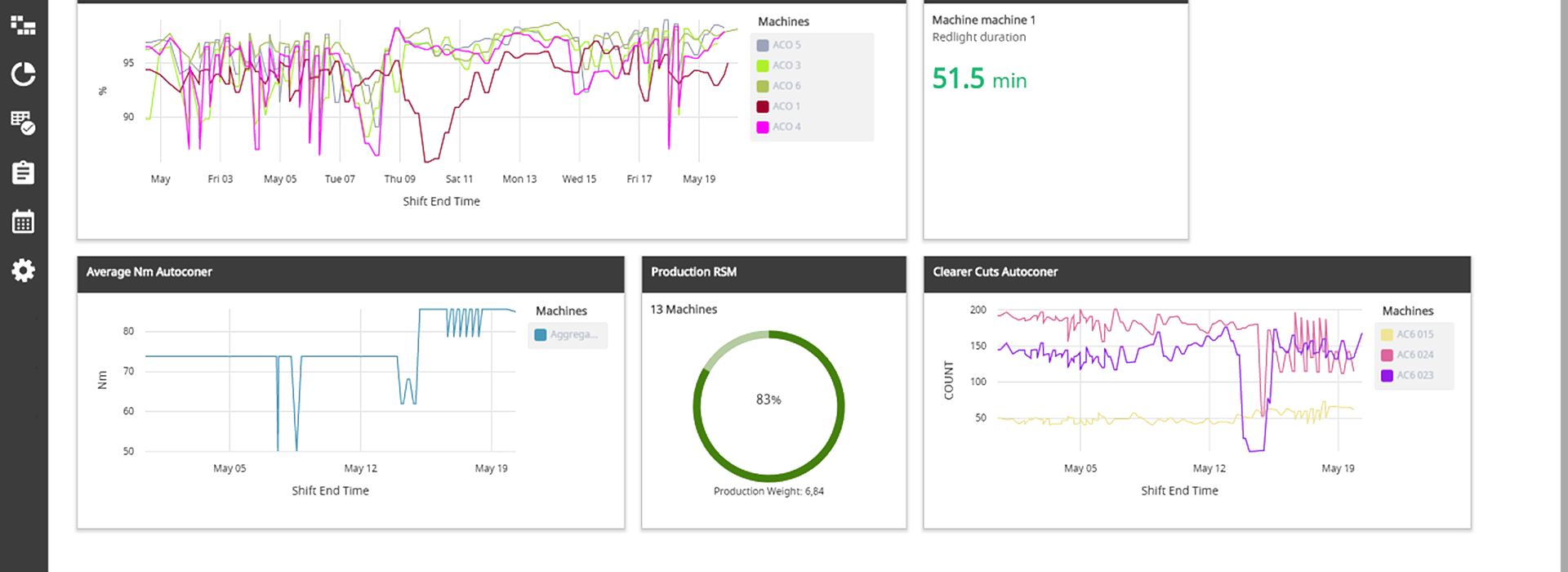Click the Sat 11 axis label
This screenshot has width=1568, height=572.
(459, 179)
